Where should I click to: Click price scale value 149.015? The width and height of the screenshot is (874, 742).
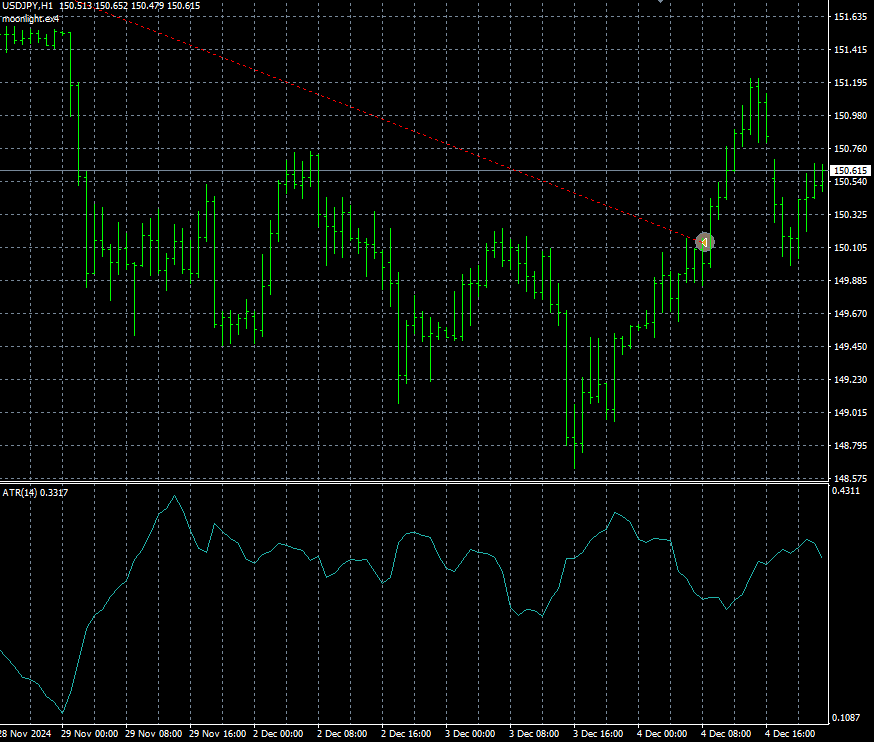(850, 413)
